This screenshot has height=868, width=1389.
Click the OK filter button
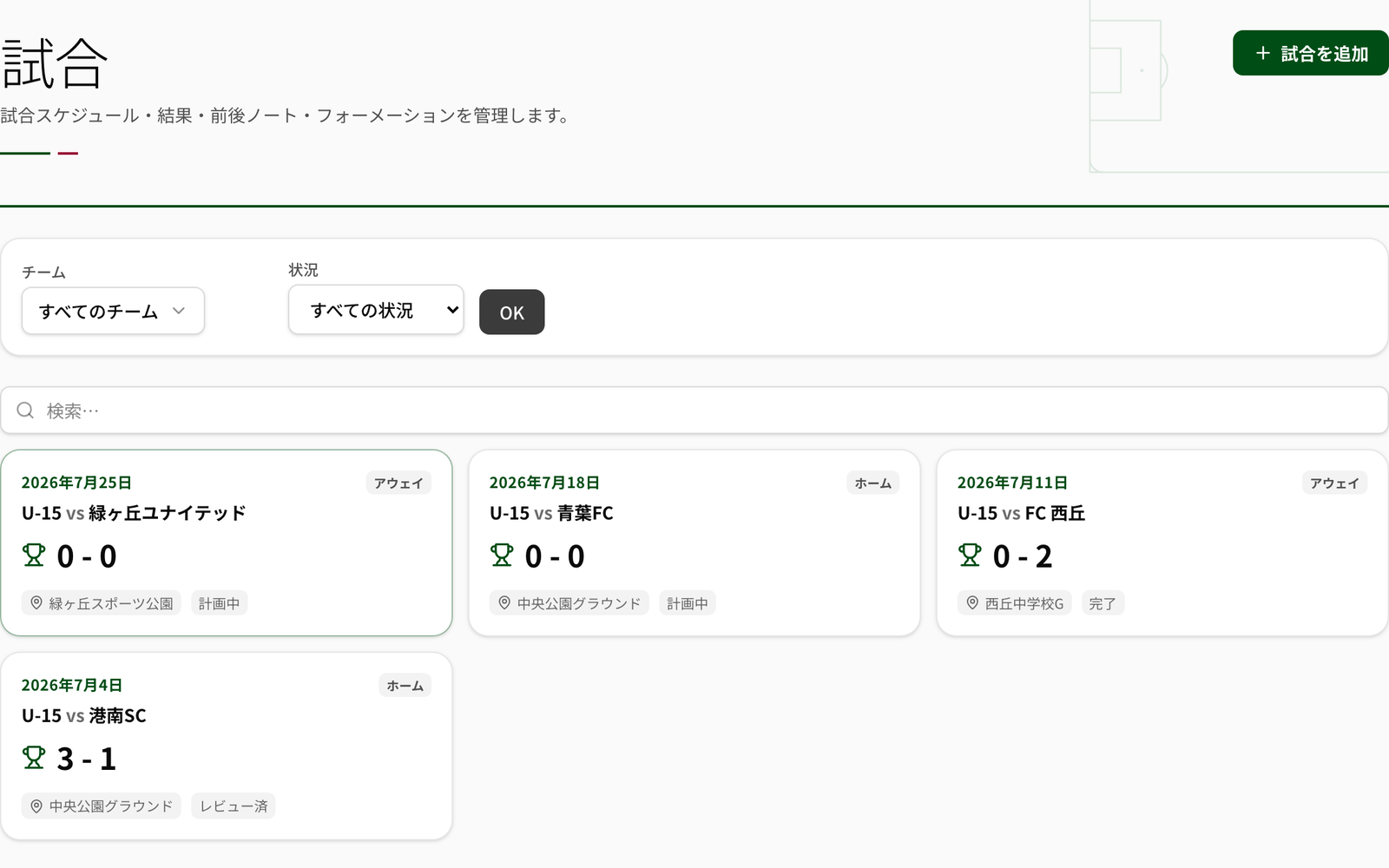[x=511, y=312]
